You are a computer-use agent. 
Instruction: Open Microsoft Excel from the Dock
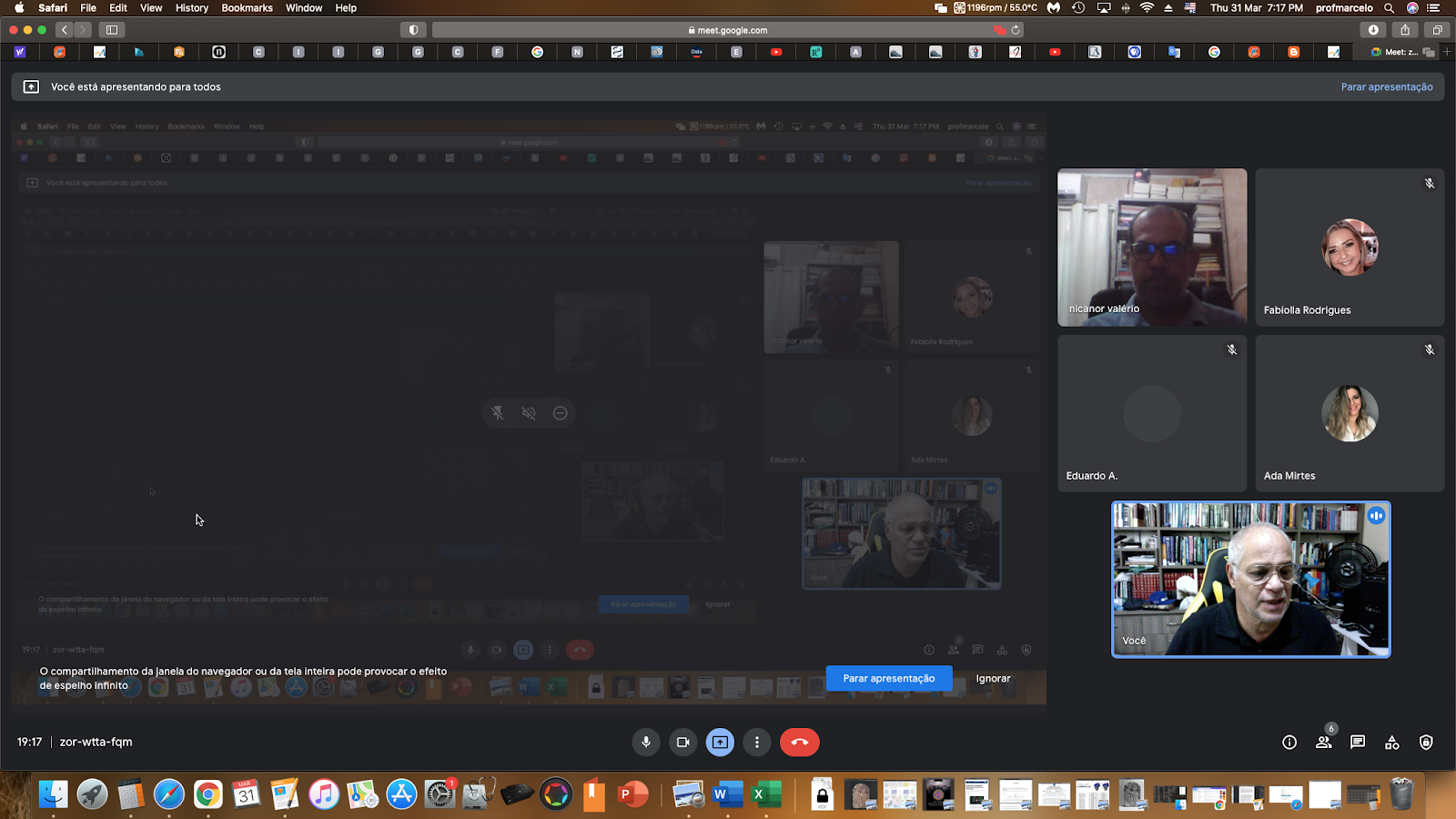coord(766,794)
